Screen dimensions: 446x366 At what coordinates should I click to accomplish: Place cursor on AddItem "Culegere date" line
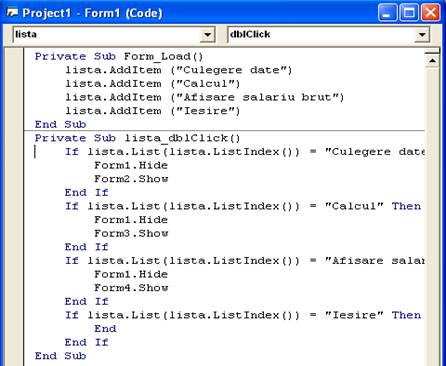click(x=178, y=70)
